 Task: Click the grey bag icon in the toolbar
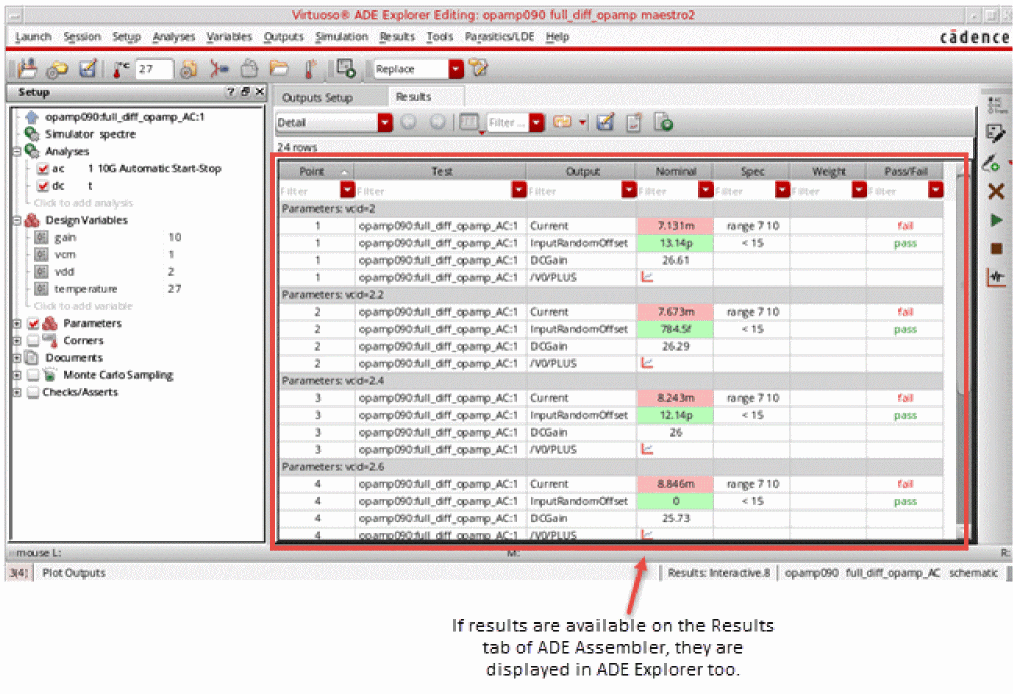pyautogui.click(x=249, y=68)
